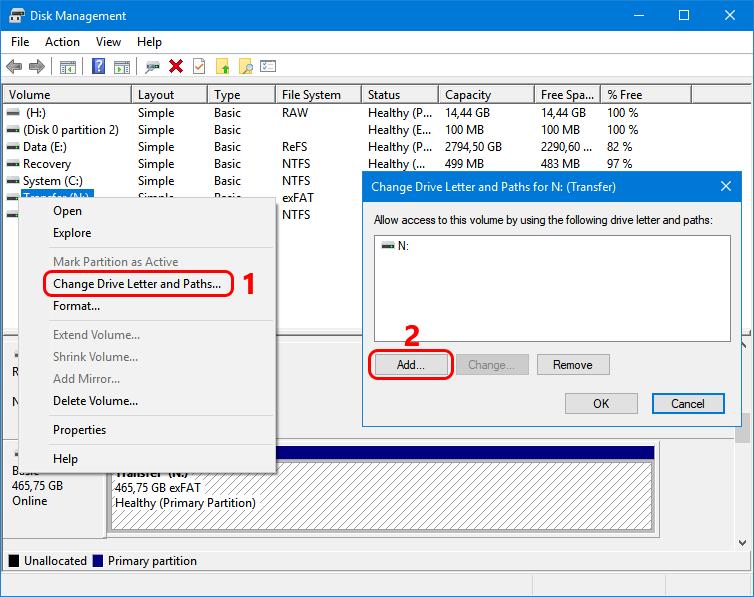This screenshot has height=597, width=754.
Task: Sort by the Volume column header
Action: click(x=67, y=95)
